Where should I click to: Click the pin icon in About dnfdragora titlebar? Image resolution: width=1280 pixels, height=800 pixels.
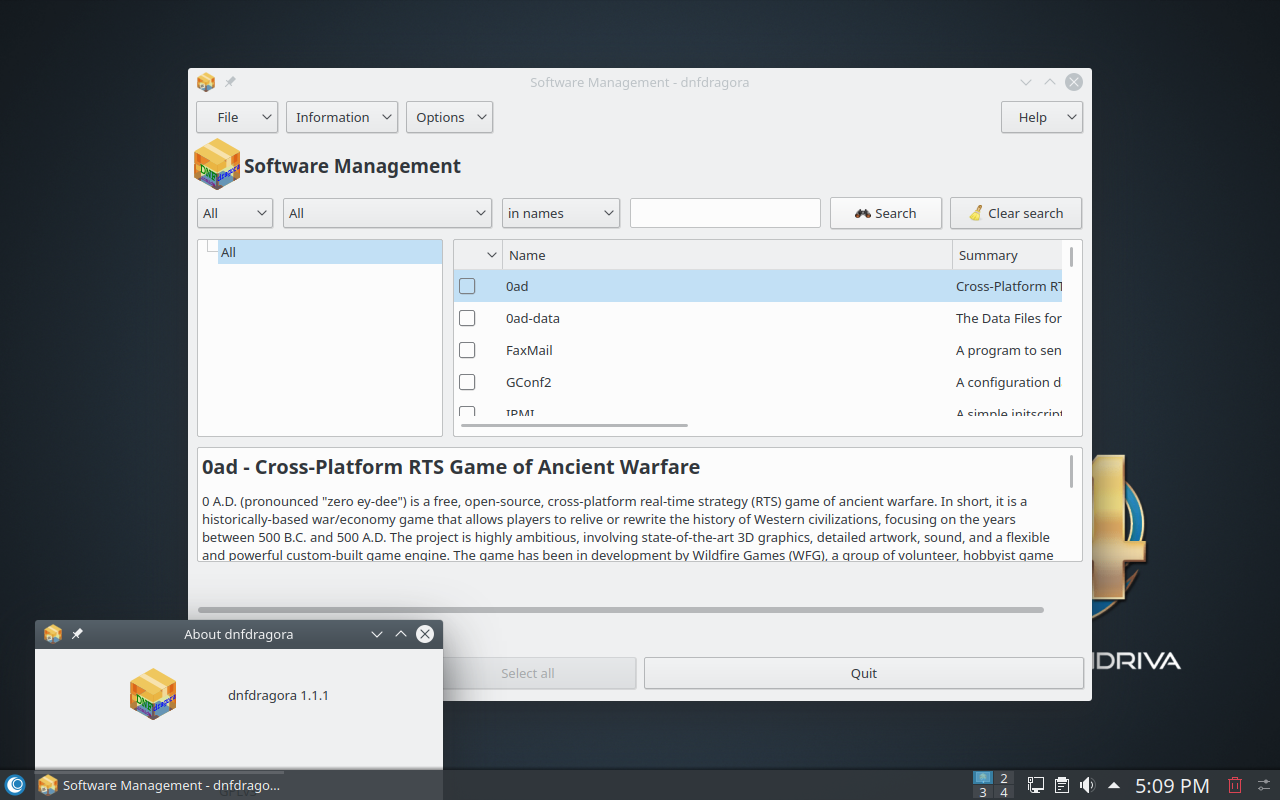pyautogui.click(x=77, y=634)
